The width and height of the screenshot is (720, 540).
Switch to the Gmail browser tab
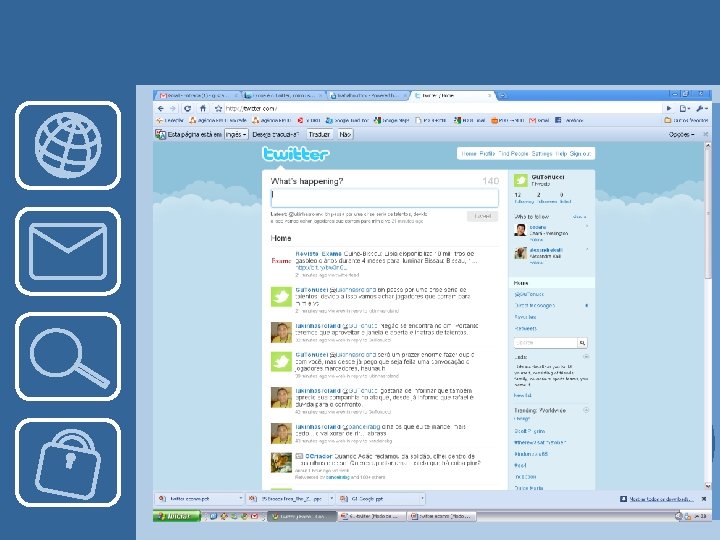pos(198,96)
